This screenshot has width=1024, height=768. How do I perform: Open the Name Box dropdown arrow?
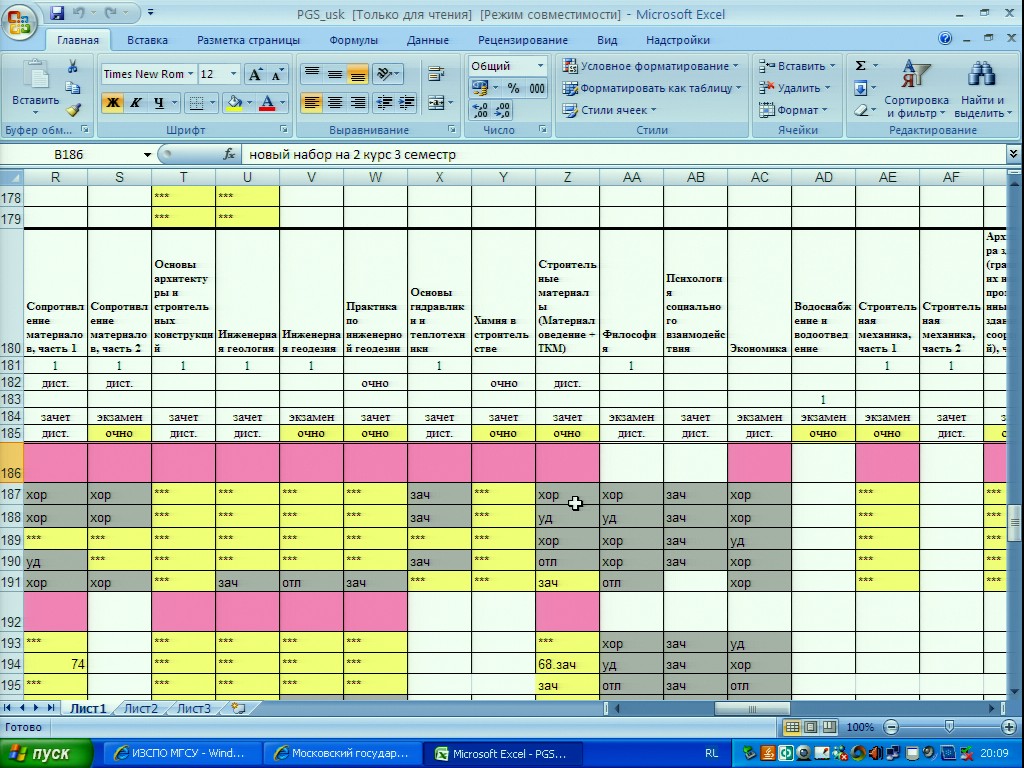[x=147, y=155]
